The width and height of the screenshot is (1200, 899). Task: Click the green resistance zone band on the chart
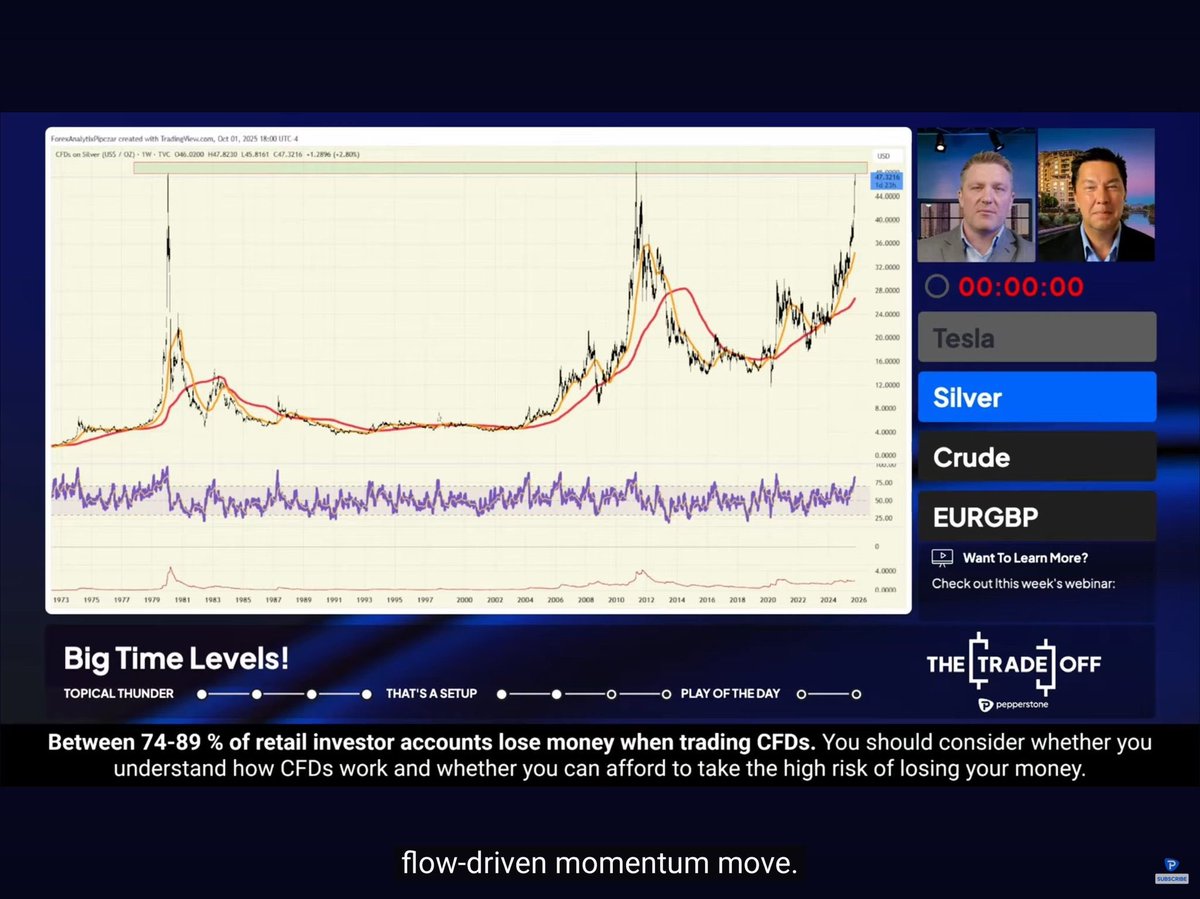coord(500,167)
